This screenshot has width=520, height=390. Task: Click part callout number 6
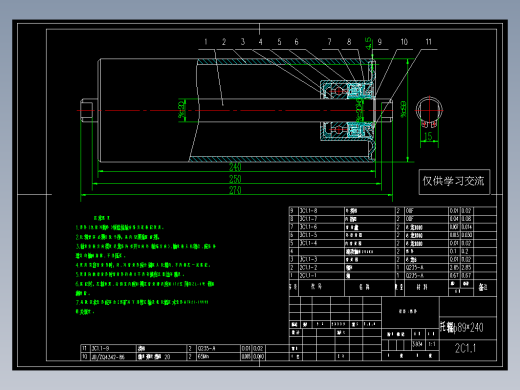point(296,42)
